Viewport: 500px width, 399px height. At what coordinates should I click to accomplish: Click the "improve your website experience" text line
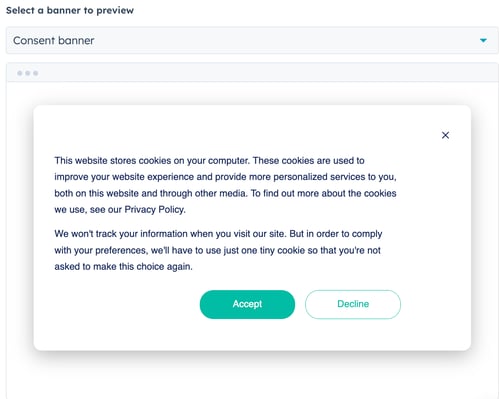point(225,177)
